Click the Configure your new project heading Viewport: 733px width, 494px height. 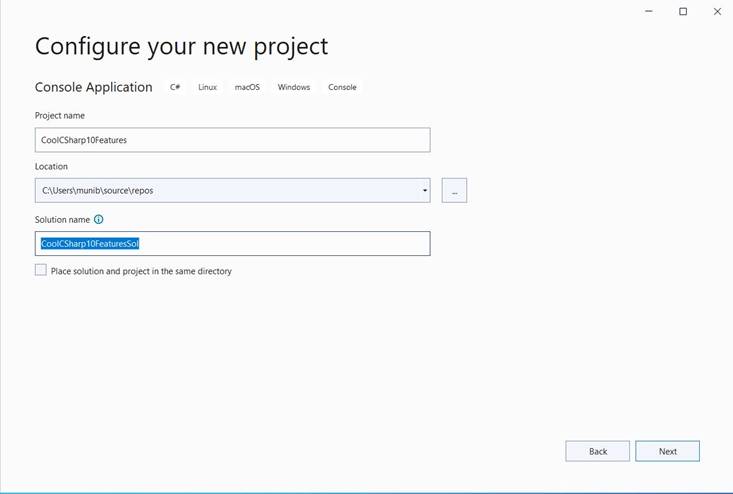[x=181, y=46]
